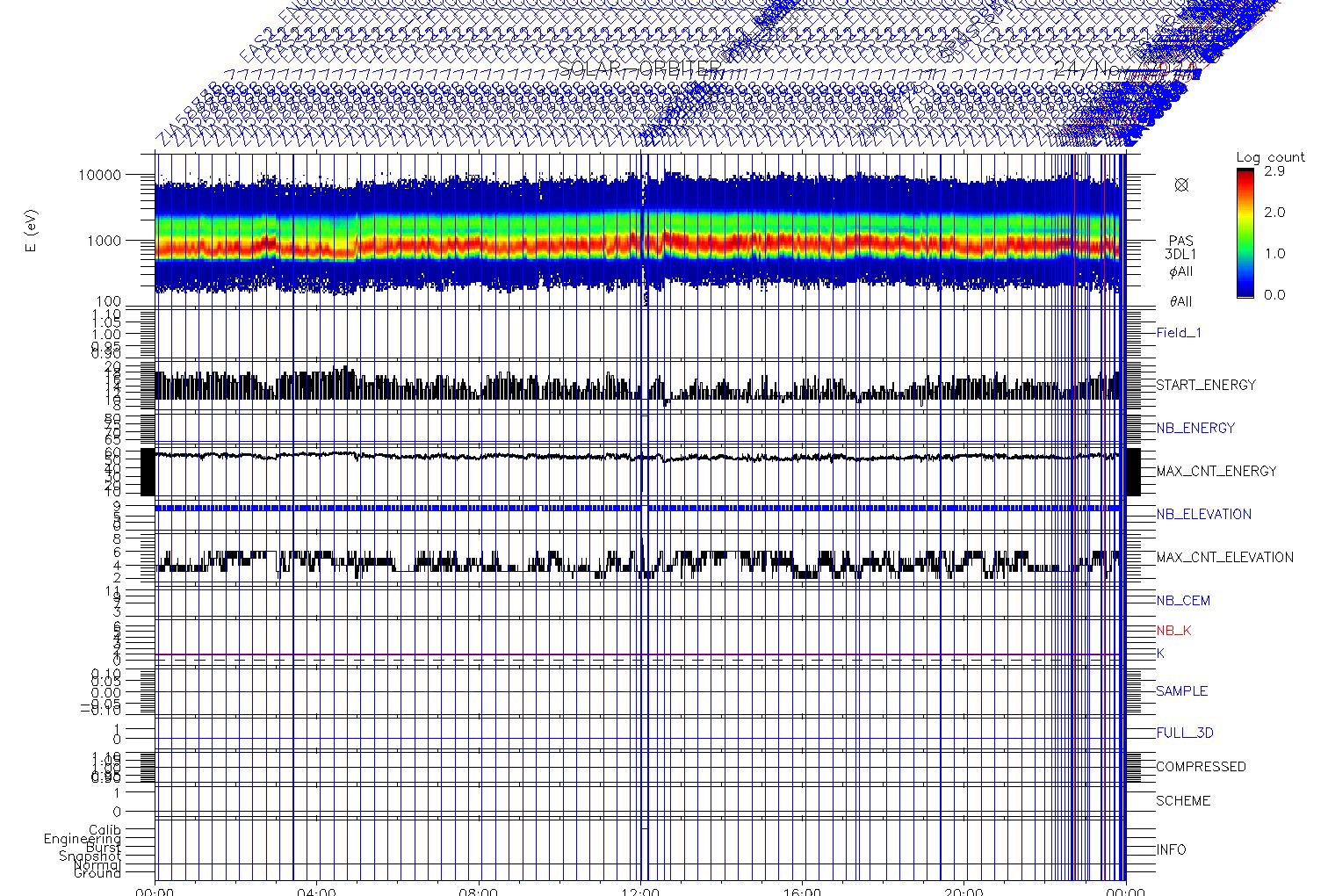Click the NB_CEM label
This screenshot has width=1328, height=896.
coord(1183,601)
